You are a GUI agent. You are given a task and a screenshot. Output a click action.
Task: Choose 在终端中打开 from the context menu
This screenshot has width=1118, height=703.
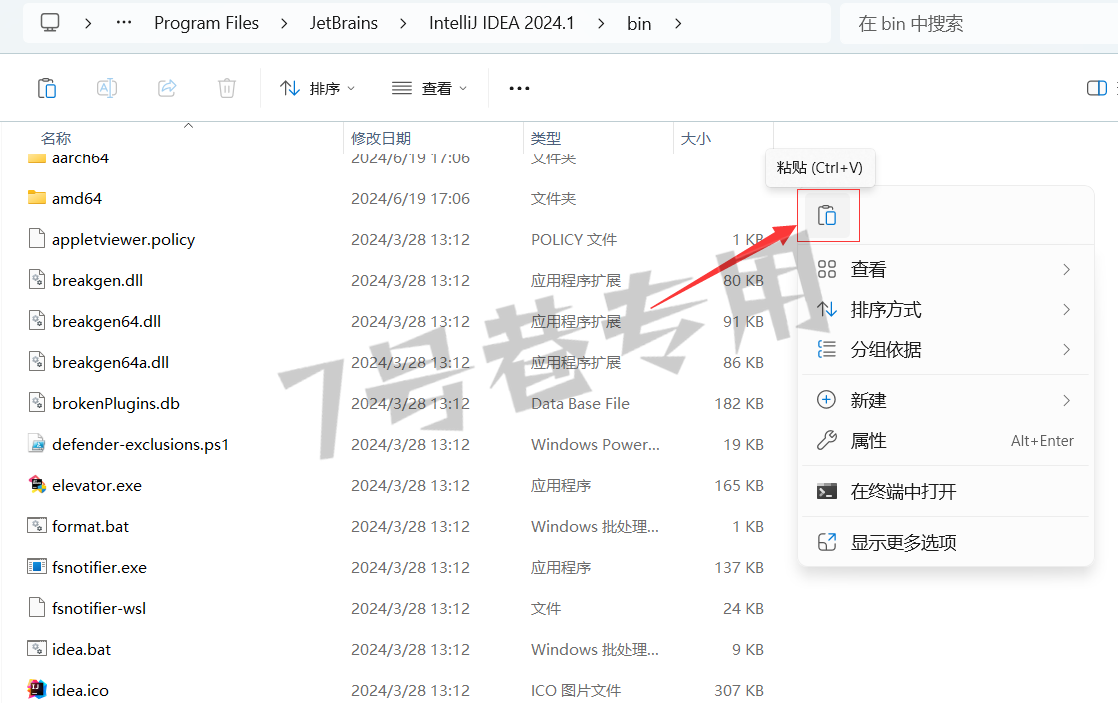pos(945,491)
